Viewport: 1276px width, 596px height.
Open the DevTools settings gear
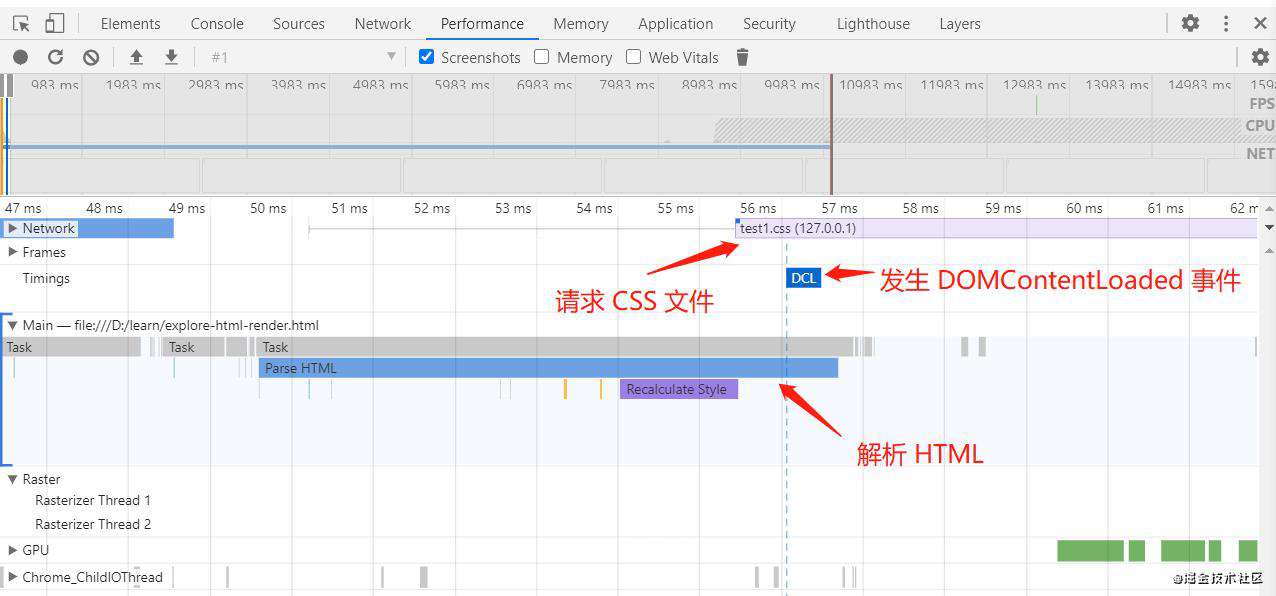1190,23
